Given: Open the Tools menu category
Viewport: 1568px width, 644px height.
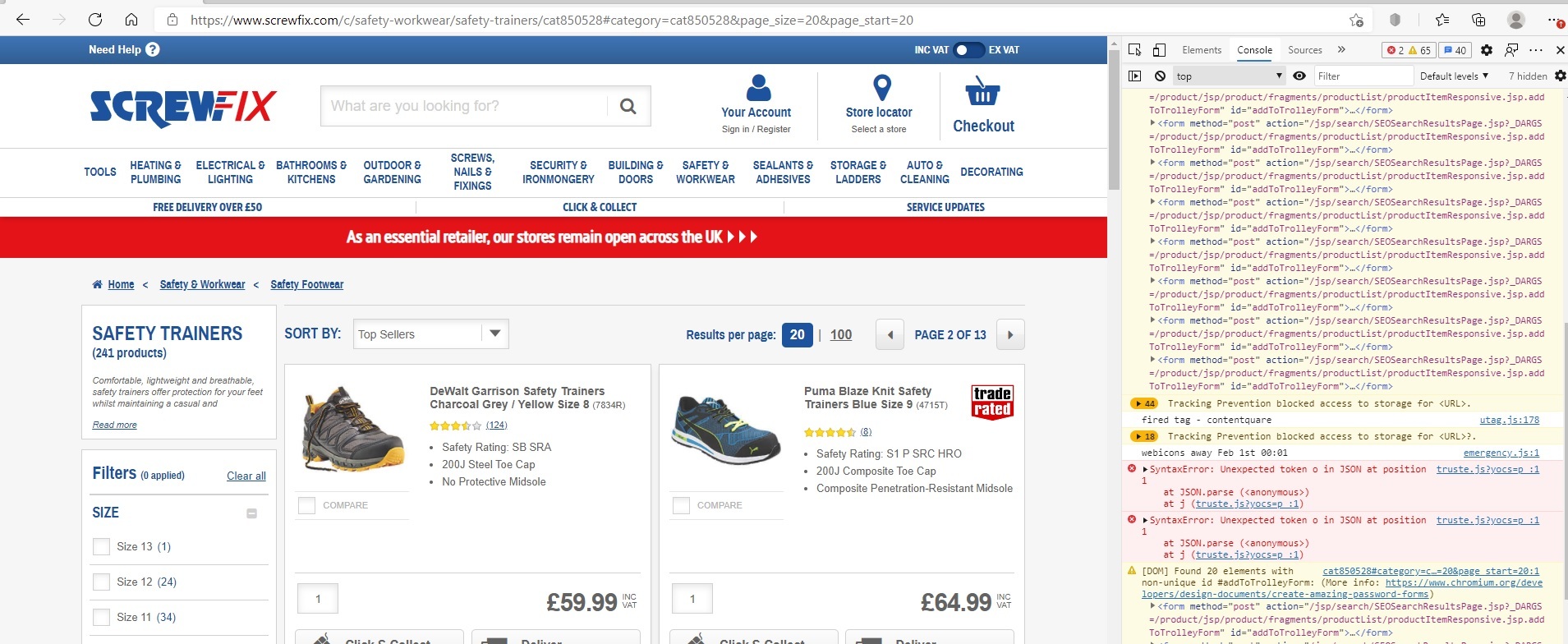Looking at the screenshot, I should pyautogui.click(x=100, y=172).
